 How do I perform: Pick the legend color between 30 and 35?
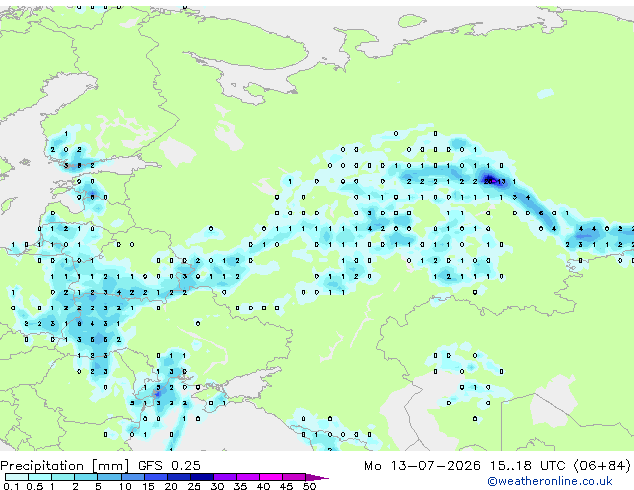pyautogui.click(x=225, y=477)
